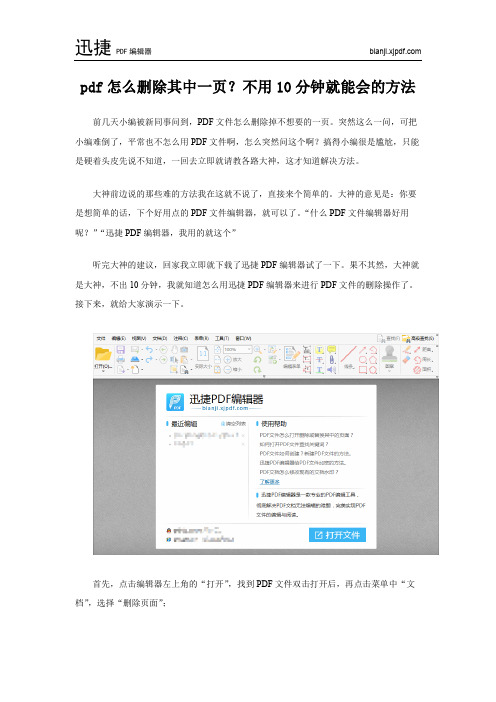496x702 pixels.
Task: Click the Distance measure tool
Action: point(424,350)
